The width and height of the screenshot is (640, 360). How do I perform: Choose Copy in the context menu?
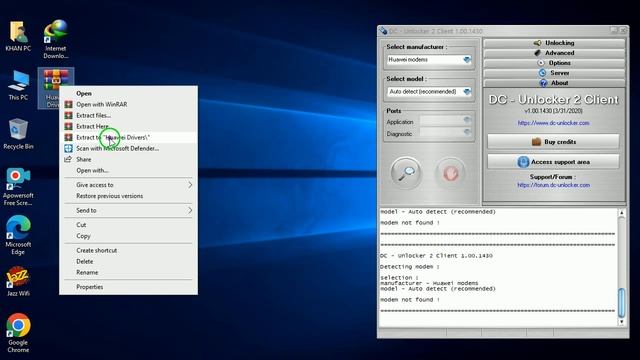pyautogui.click(x=128, y=236)
